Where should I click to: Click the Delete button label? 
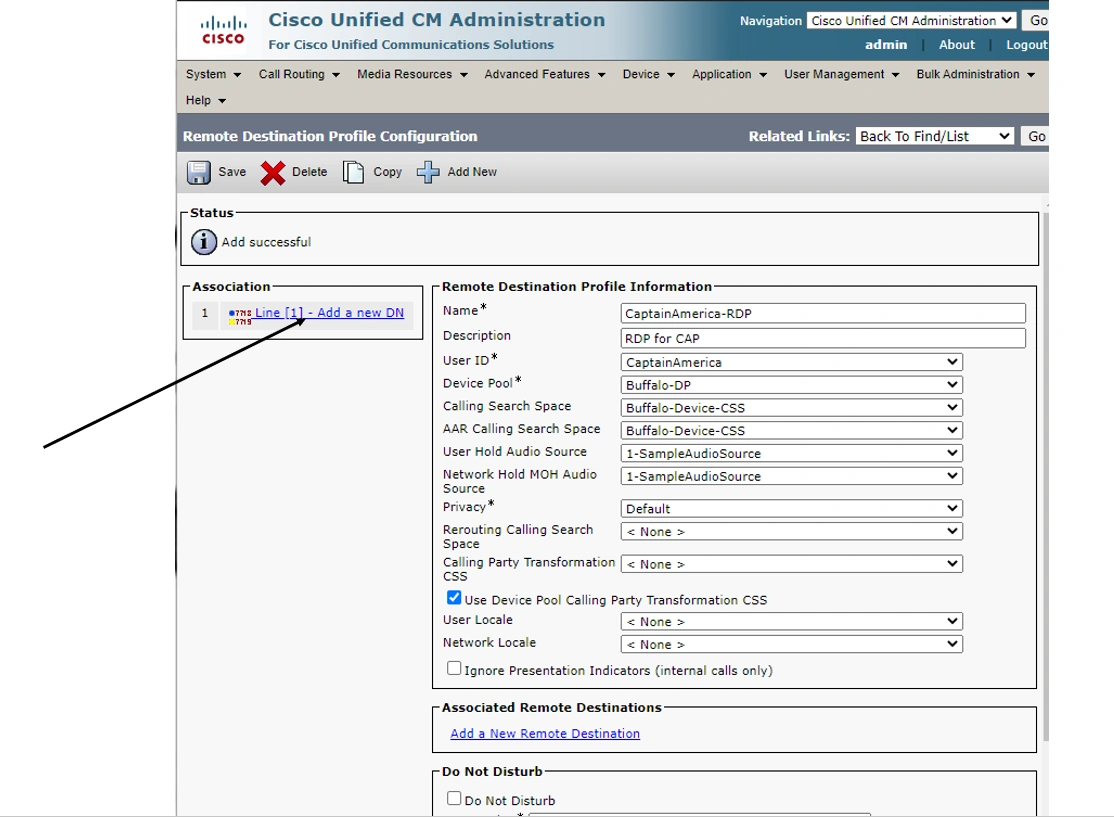point(310,172)
